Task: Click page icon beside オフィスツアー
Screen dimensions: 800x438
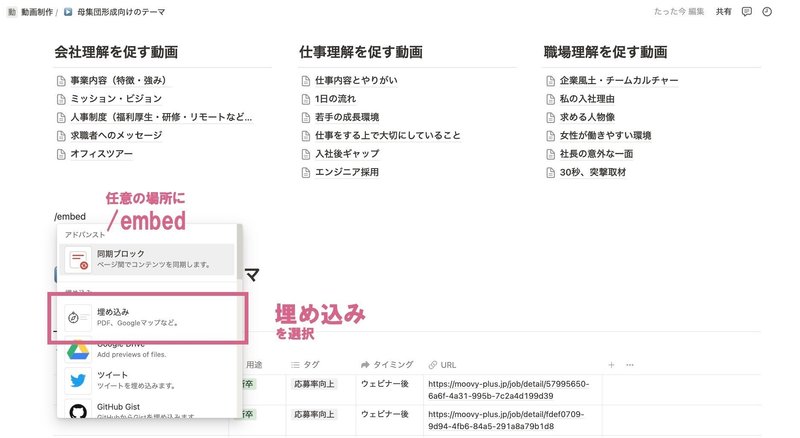Action: (x=61, y=154)
